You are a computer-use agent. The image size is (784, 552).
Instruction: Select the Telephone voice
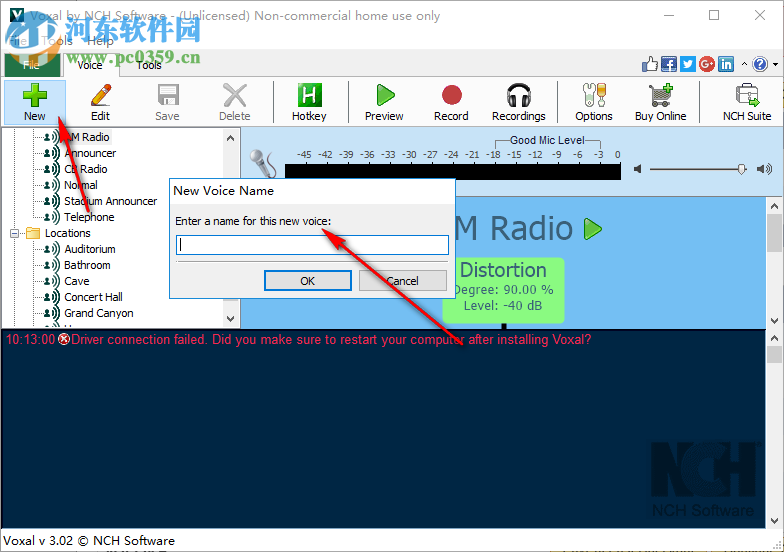point(89,217)
